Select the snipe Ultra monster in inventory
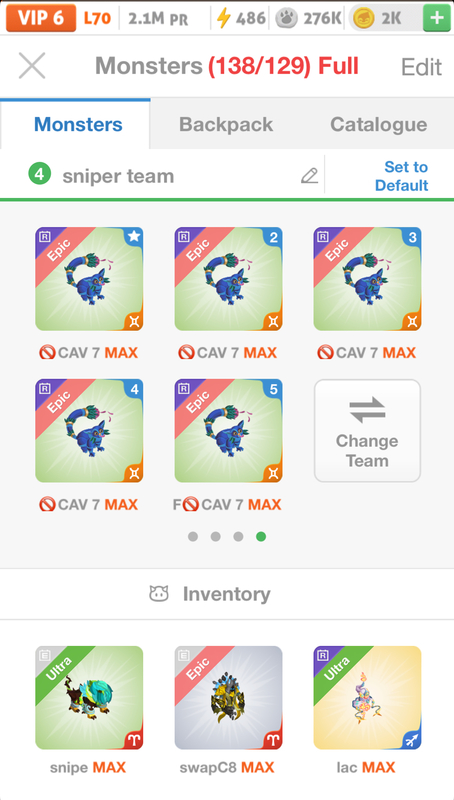This screenshot has width=454, height=800. click(x=89, y=697)
